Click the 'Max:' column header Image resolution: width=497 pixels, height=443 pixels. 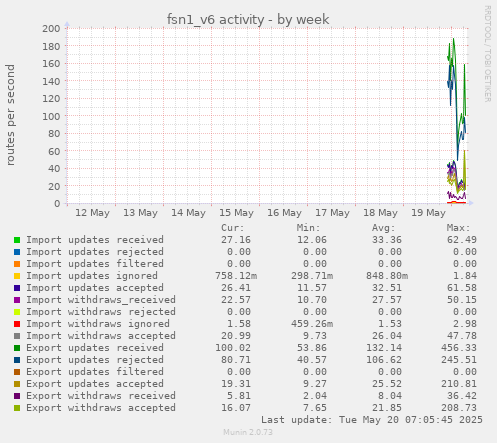pos(459,228)
